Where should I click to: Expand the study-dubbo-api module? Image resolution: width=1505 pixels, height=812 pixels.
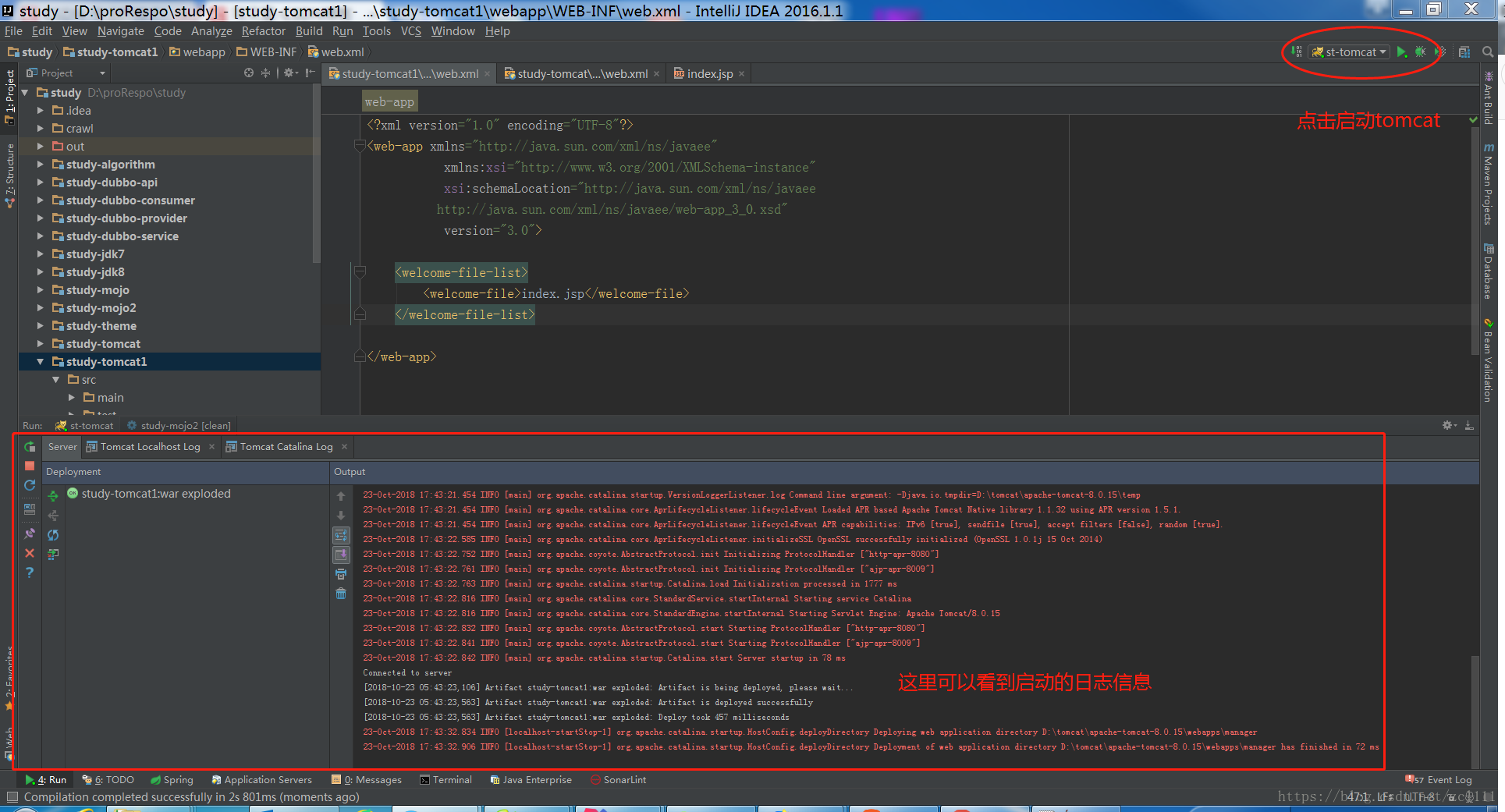coord(41,183)
